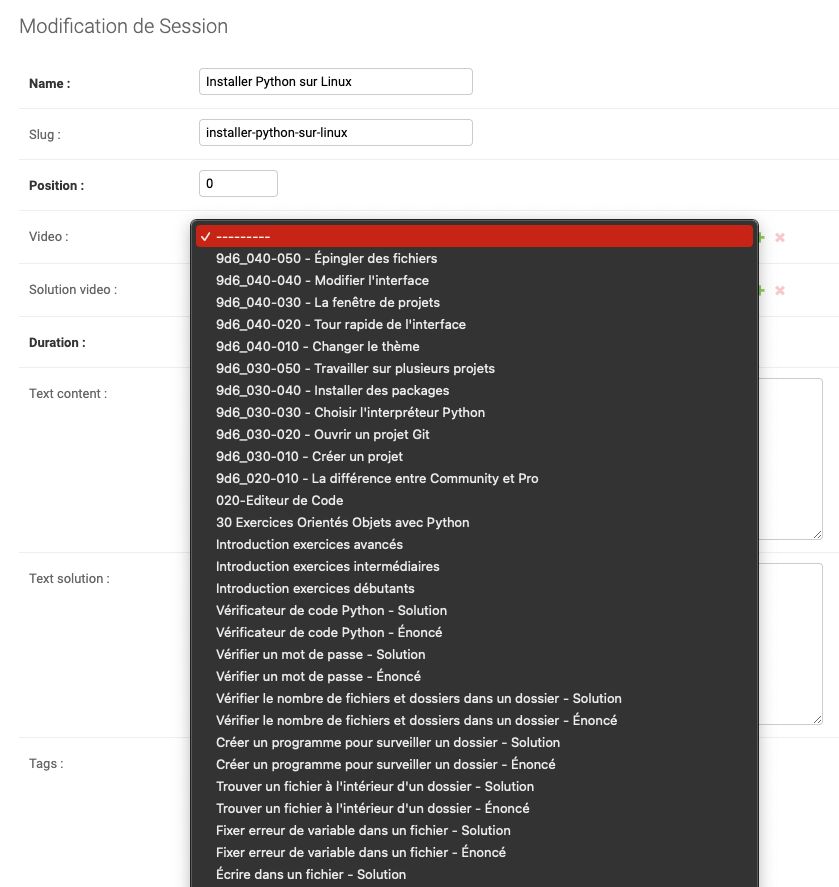Choose '9d6_040-050 - Épingler des fichiers' option
Image resolution: width=839 pixels, height=887 pixels.
(326, 258)
